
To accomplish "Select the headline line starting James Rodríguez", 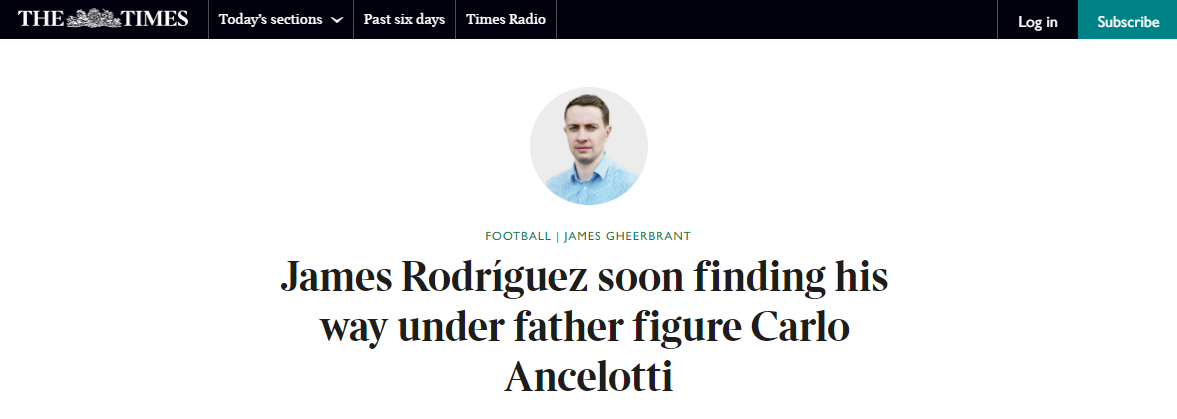I will 584,278.
